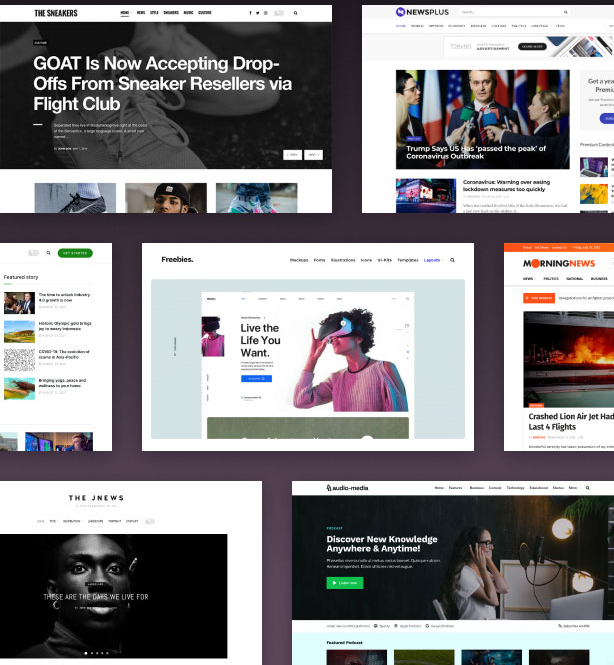The width and height of the screenshot is (614, 665).
Task: Open Crashed Lion Air Jet headline
Action: [571, 422]
